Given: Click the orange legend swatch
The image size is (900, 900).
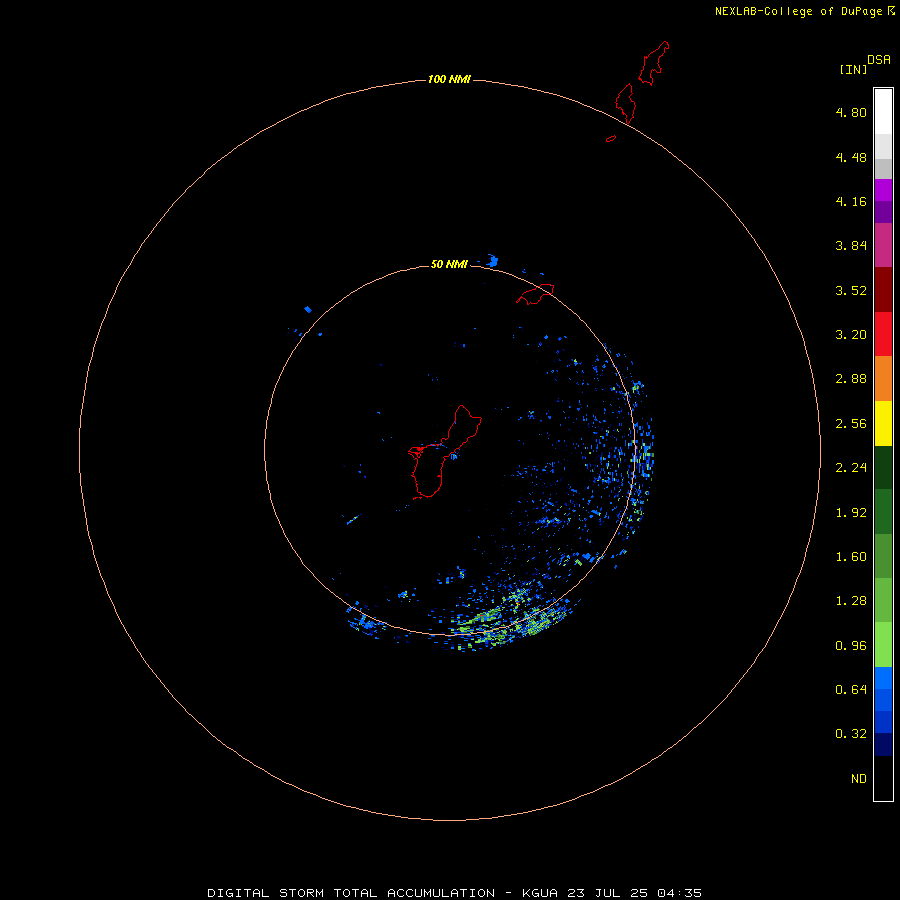Looking at the screenshot, I should pos(883,378).
